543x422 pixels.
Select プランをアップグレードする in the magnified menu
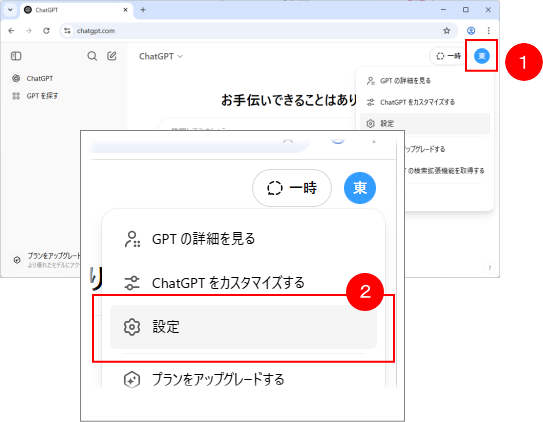pos(243,379)
